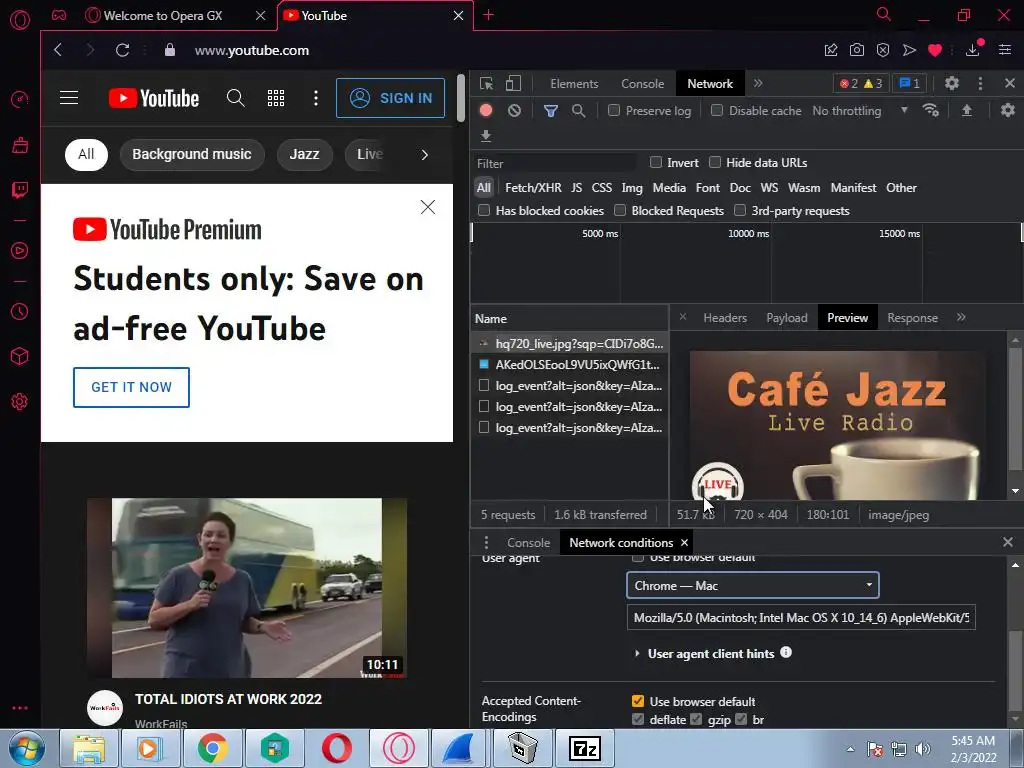
Task: Open History clock icon in sidebar
Action: [x=20, y=312]
